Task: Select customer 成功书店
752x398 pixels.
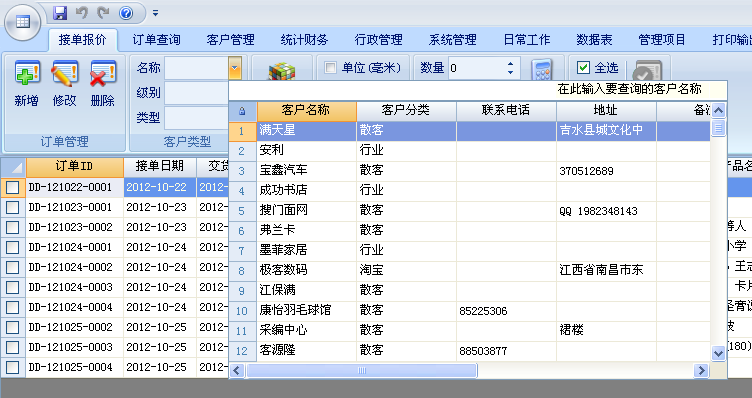Action: click(483, 191)
